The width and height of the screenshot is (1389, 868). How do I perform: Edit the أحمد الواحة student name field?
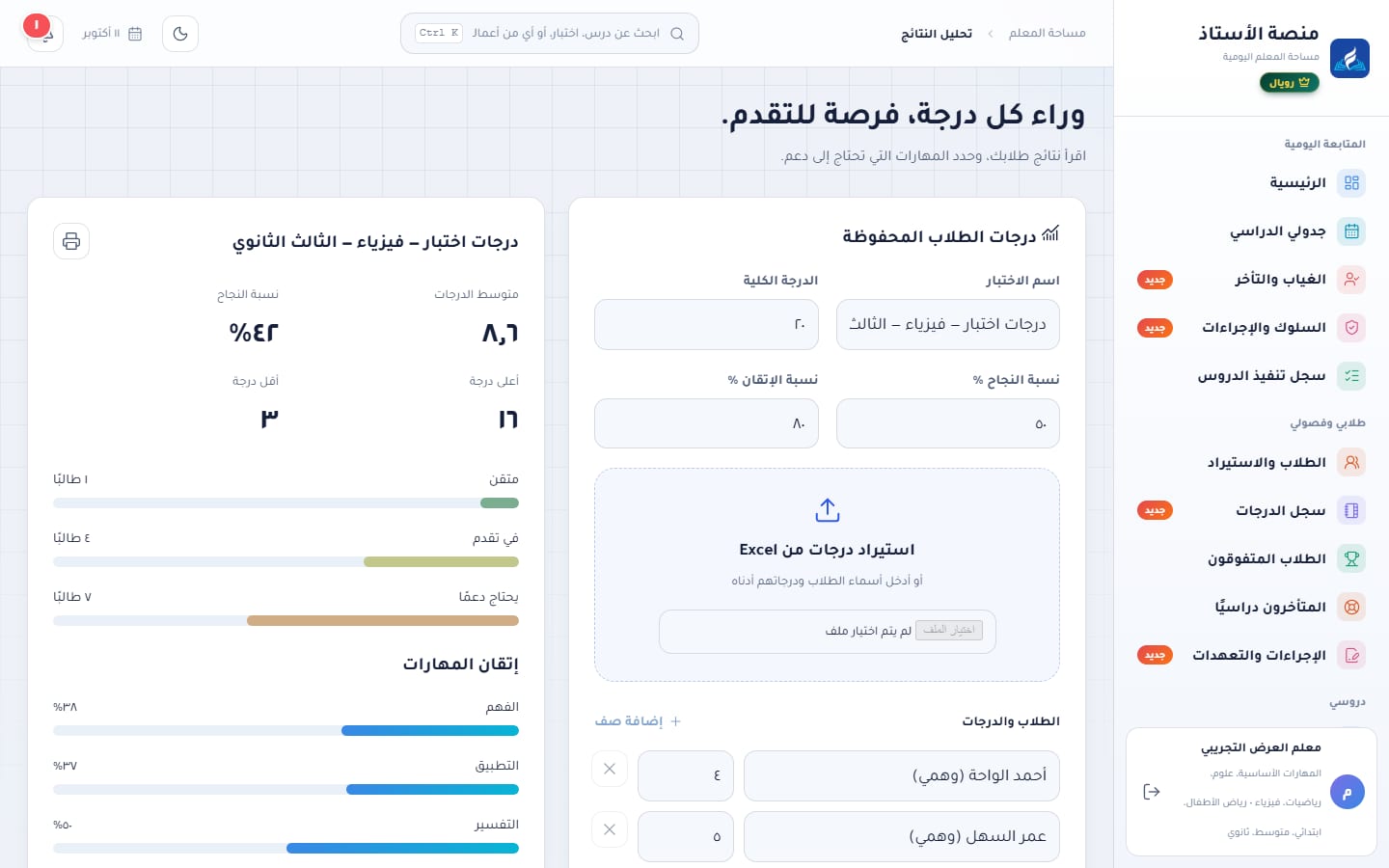pos(902,775)
